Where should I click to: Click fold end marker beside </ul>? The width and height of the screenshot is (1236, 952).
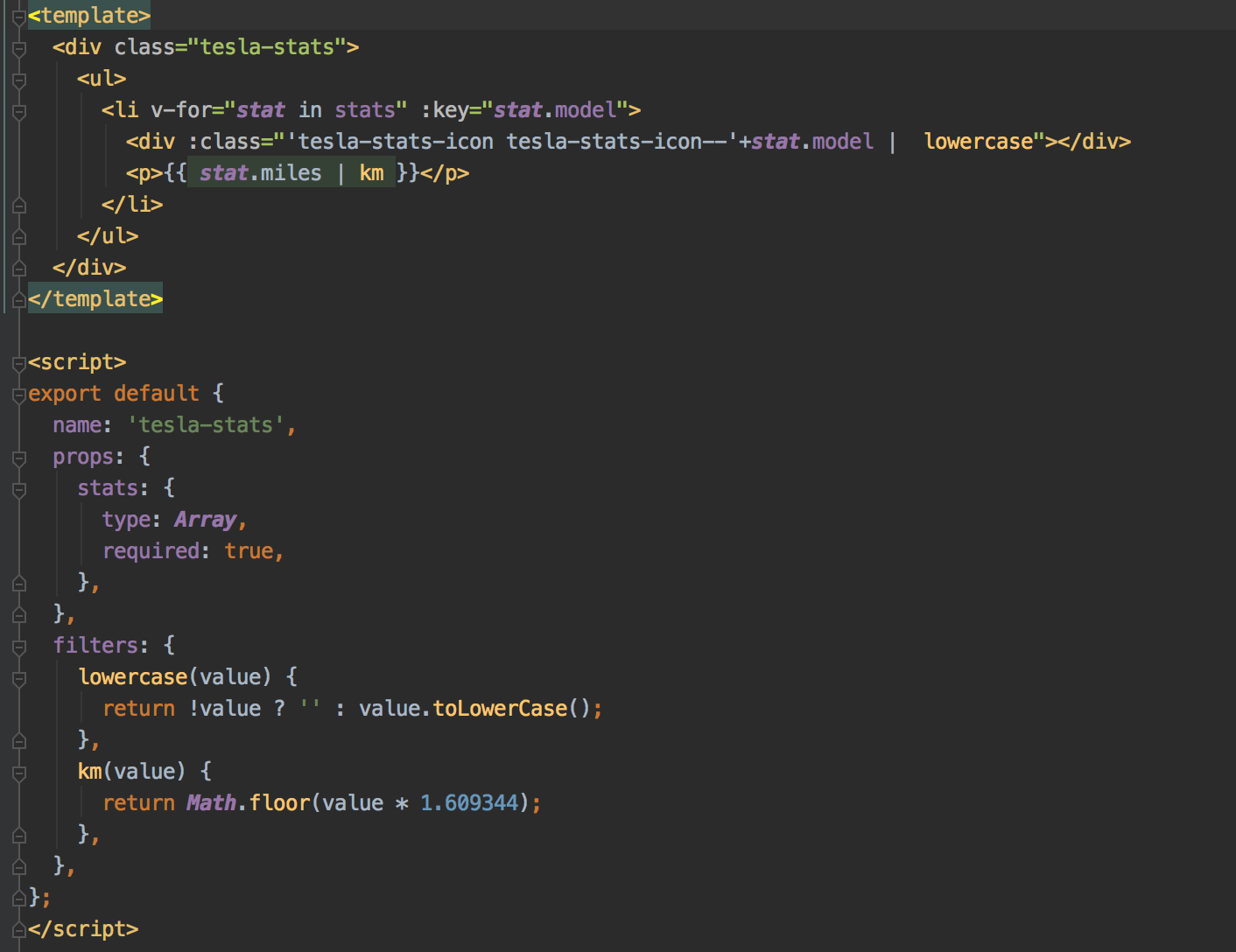(19, 237)
